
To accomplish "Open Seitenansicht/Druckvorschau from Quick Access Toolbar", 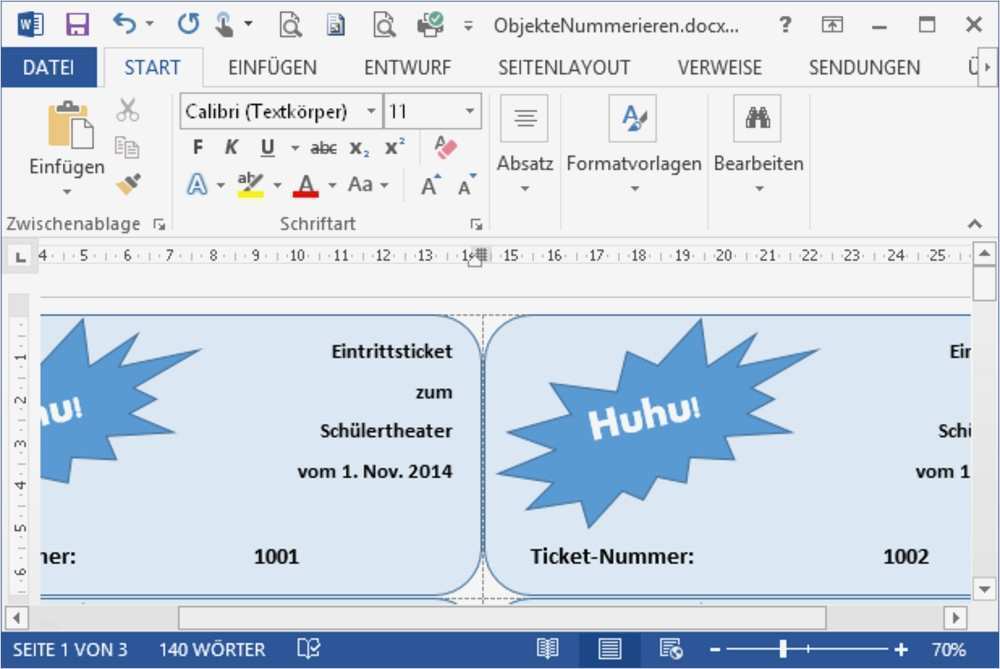I will 290,24.
